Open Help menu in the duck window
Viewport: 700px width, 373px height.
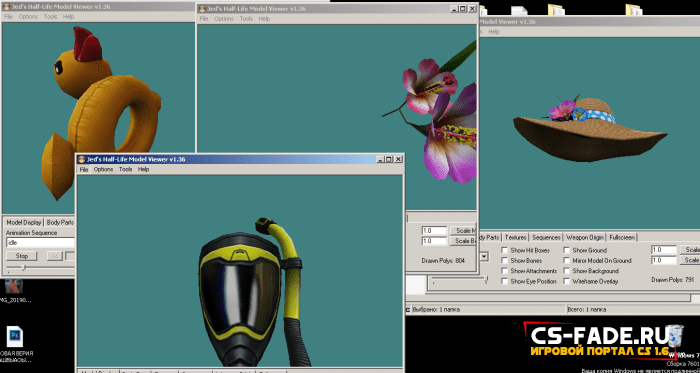pyautogui.click(x=68, y=17)
